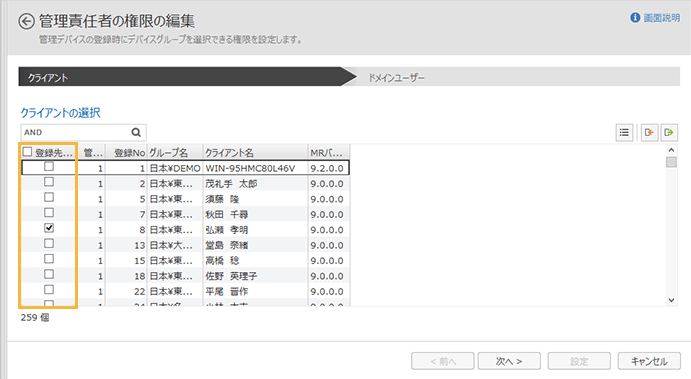This screenshot has height=379, width=691.
Task: Check the box for 茂礼手 太郎 row
Action: (x=49, y=182)
